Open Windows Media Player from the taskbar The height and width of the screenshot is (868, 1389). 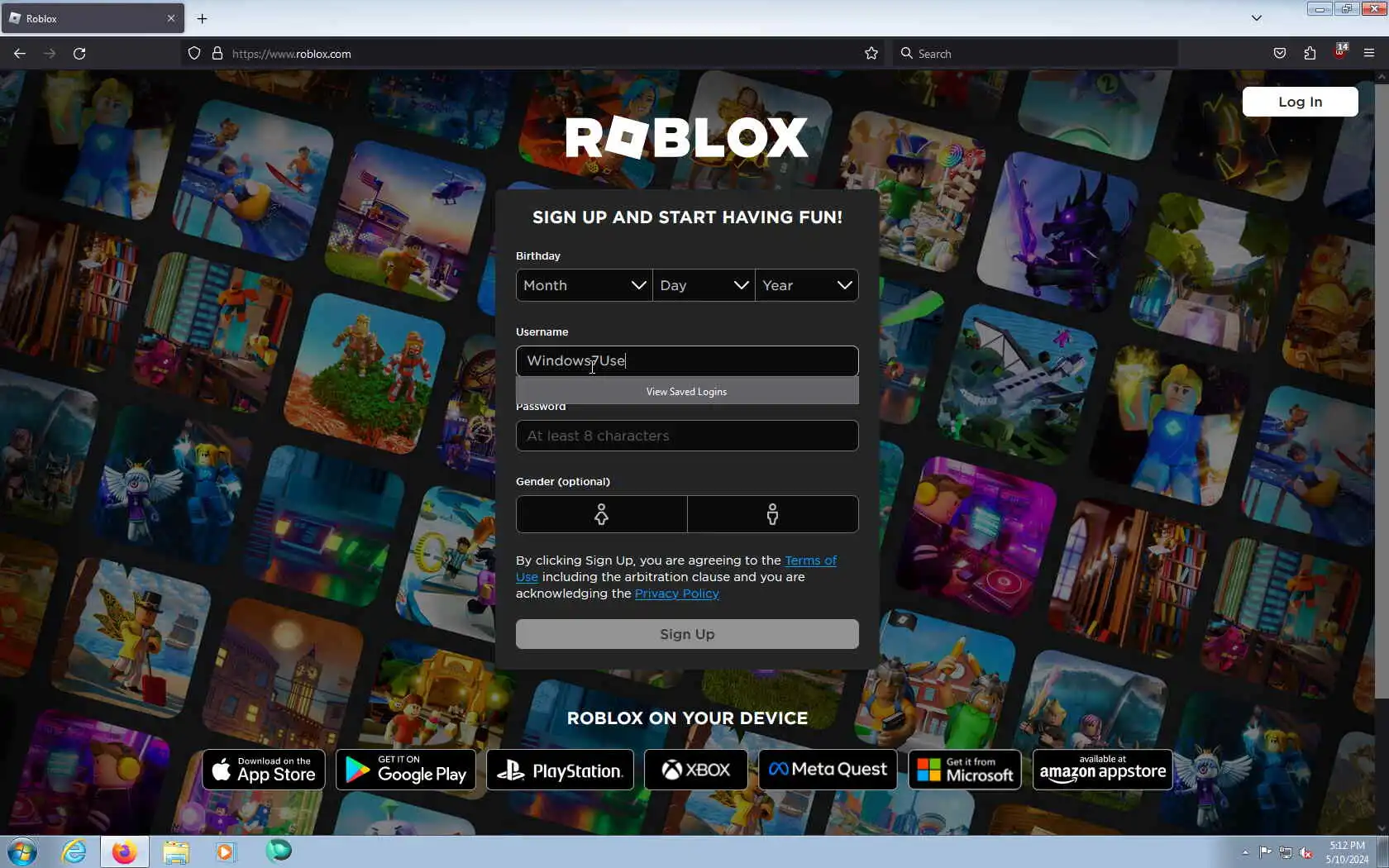pos(225,851)
